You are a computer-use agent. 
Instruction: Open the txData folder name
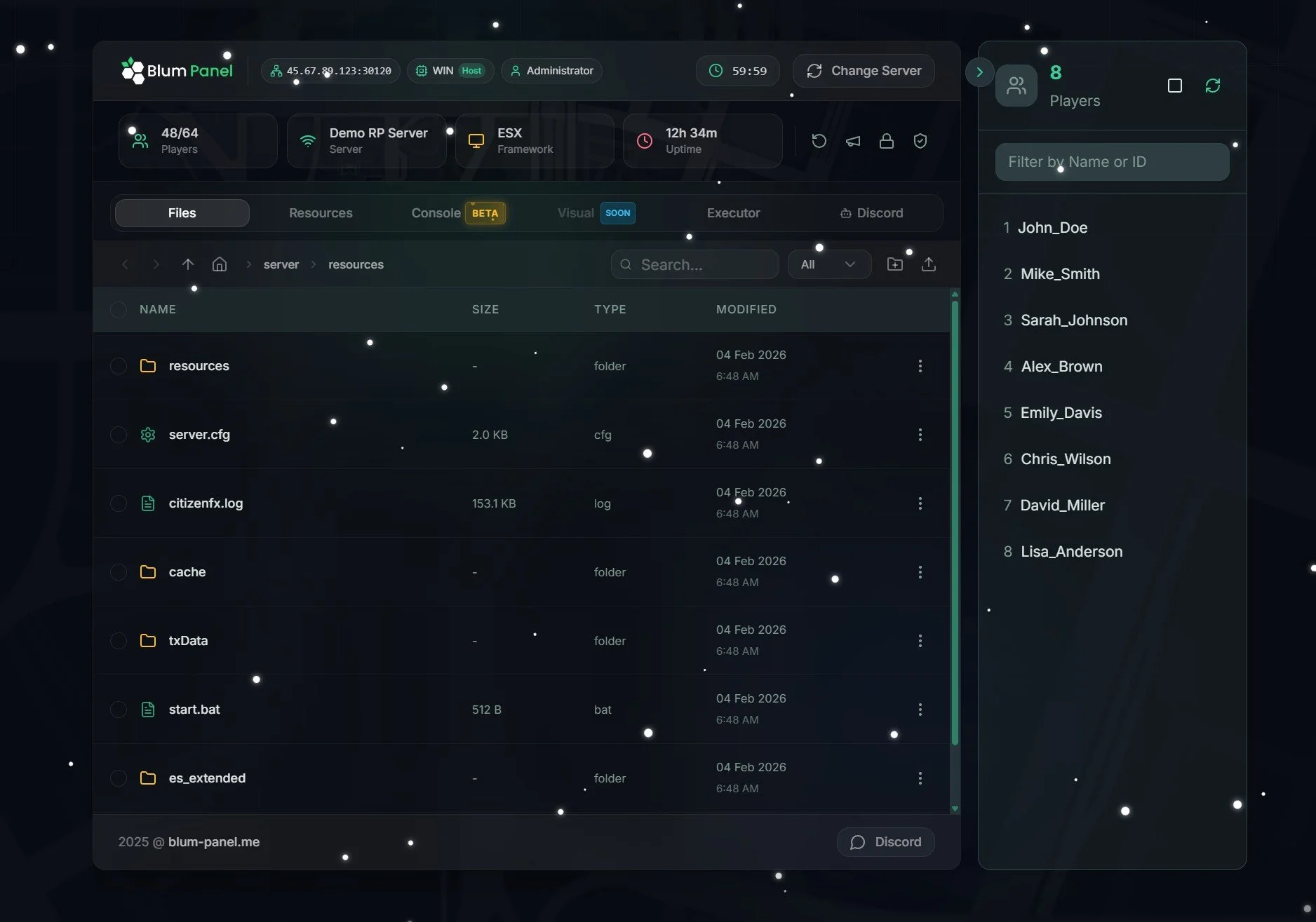click(188, 641)
